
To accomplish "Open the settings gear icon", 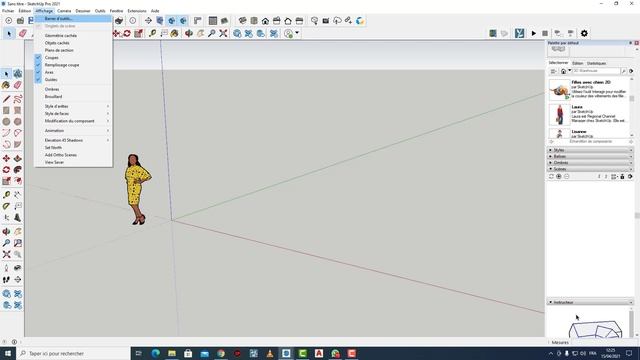I will click(584, 33).
